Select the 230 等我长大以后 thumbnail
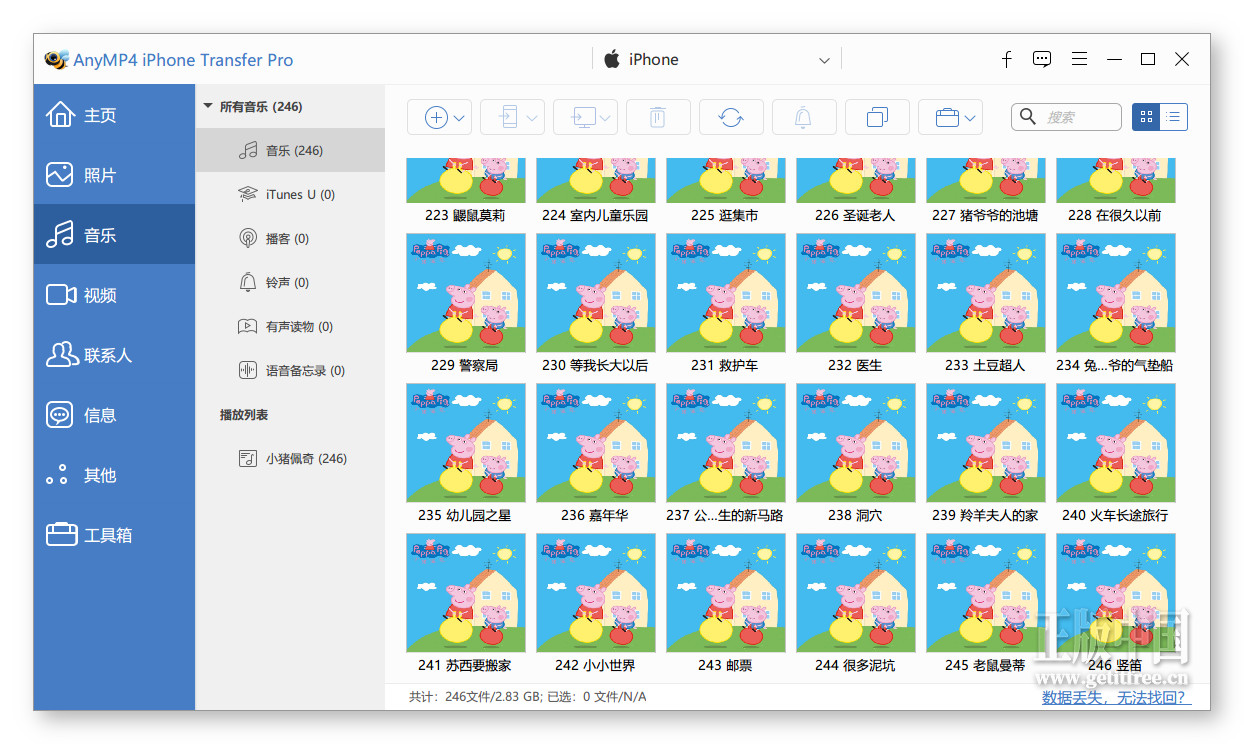The image size is (1244, 744). pyautogui.click(x=596, y=293)
